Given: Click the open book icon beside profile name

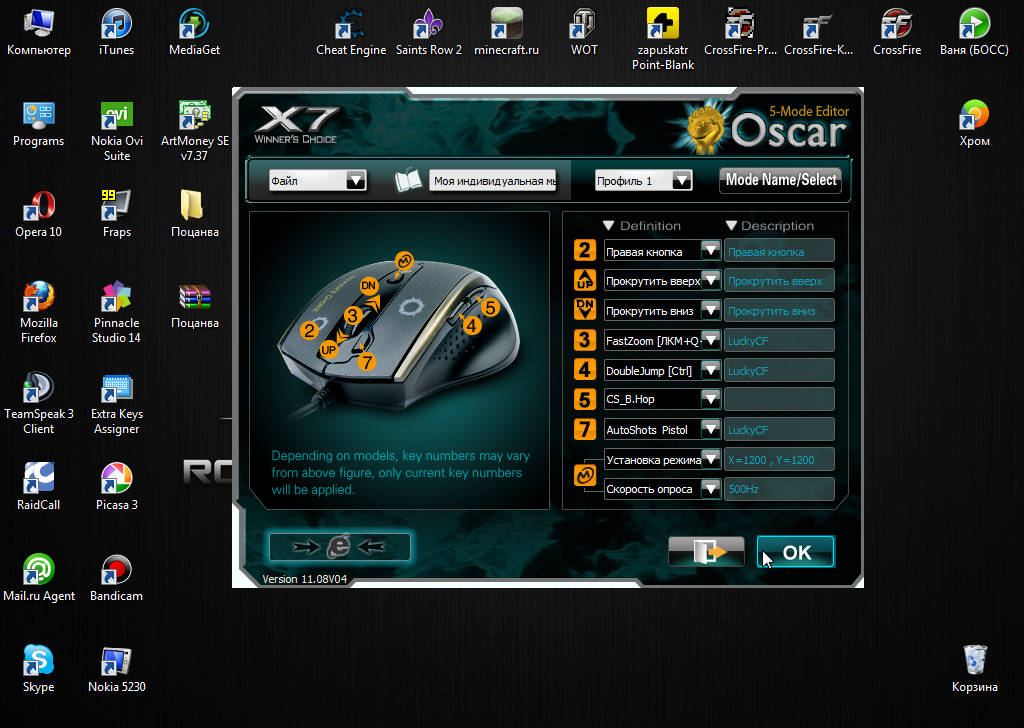Looking at the screenshot, I should coord(408,181).
